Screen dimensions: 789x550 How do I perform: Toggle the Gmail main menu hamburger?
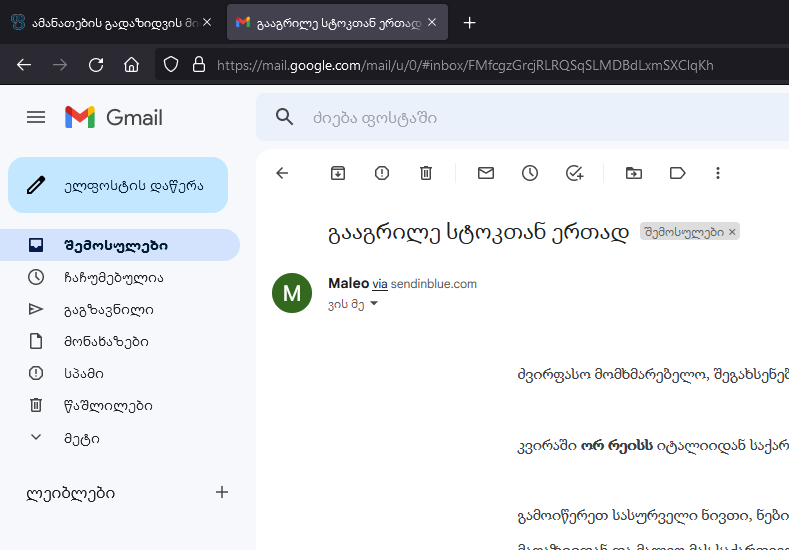point(36,117)
